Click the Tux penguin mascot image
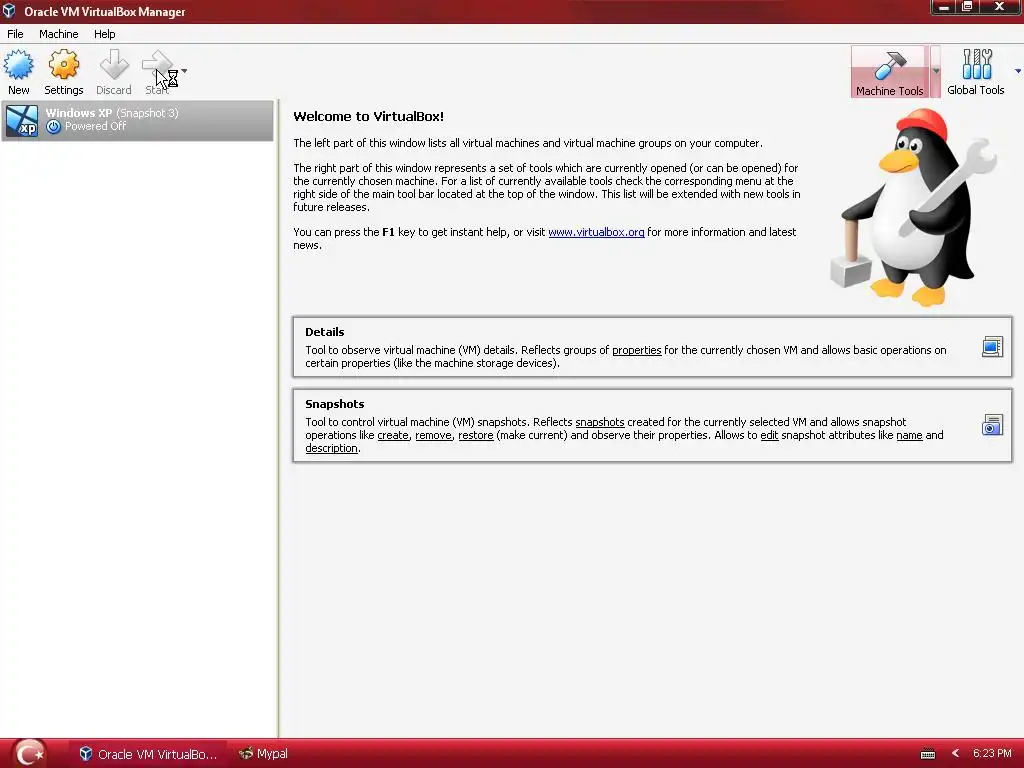This screenshot has height=768, width=1024. pyautogui.click(x=914, y=208)
